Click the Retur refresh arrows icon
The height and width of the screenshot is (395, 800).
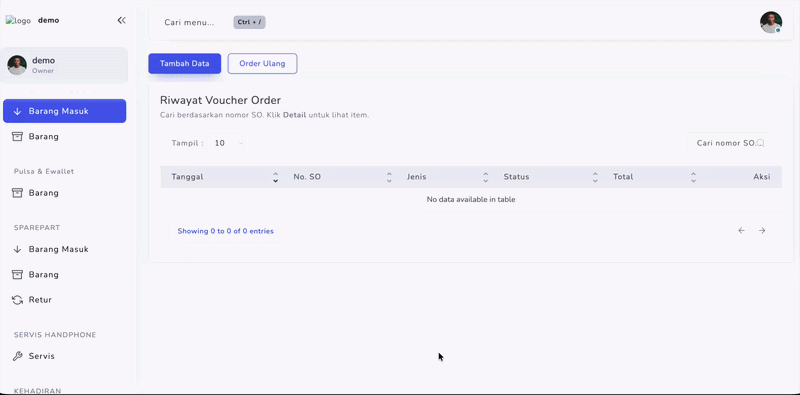[x=17, y=300]
